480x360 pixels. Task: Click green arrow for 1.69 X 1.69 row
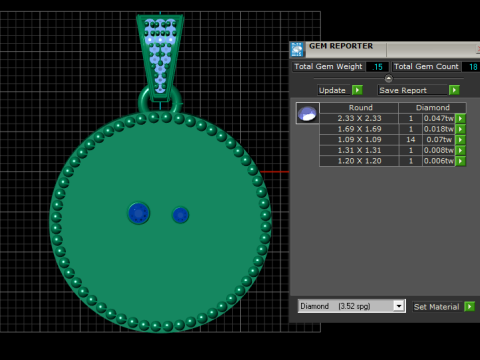point(460,129)
